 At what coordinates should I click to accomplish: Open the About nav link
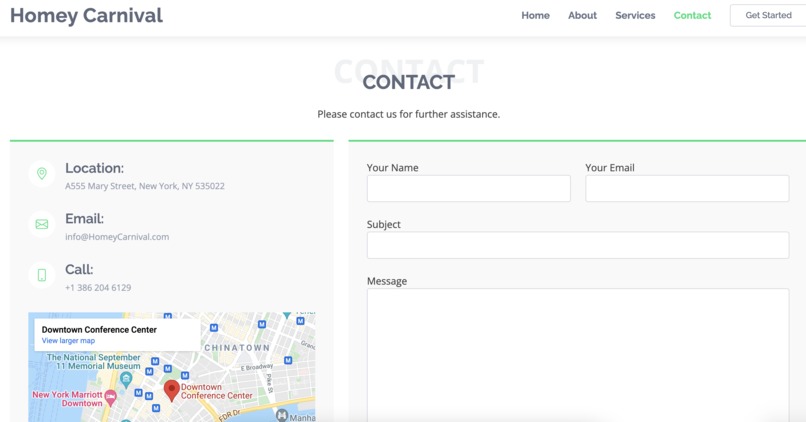click(x=582, y=15)
